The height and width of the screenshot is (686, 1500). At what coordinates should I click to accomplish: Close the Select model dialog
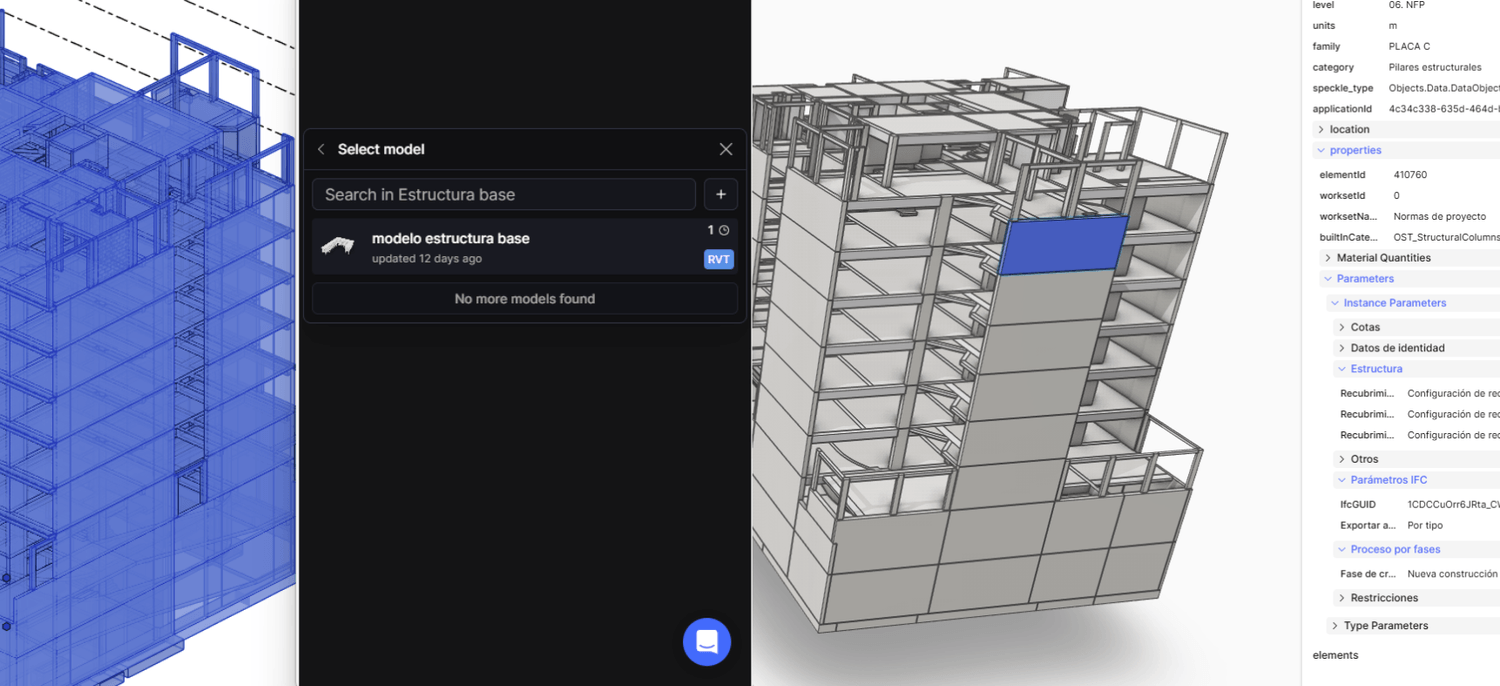click(x=726, y=148)
